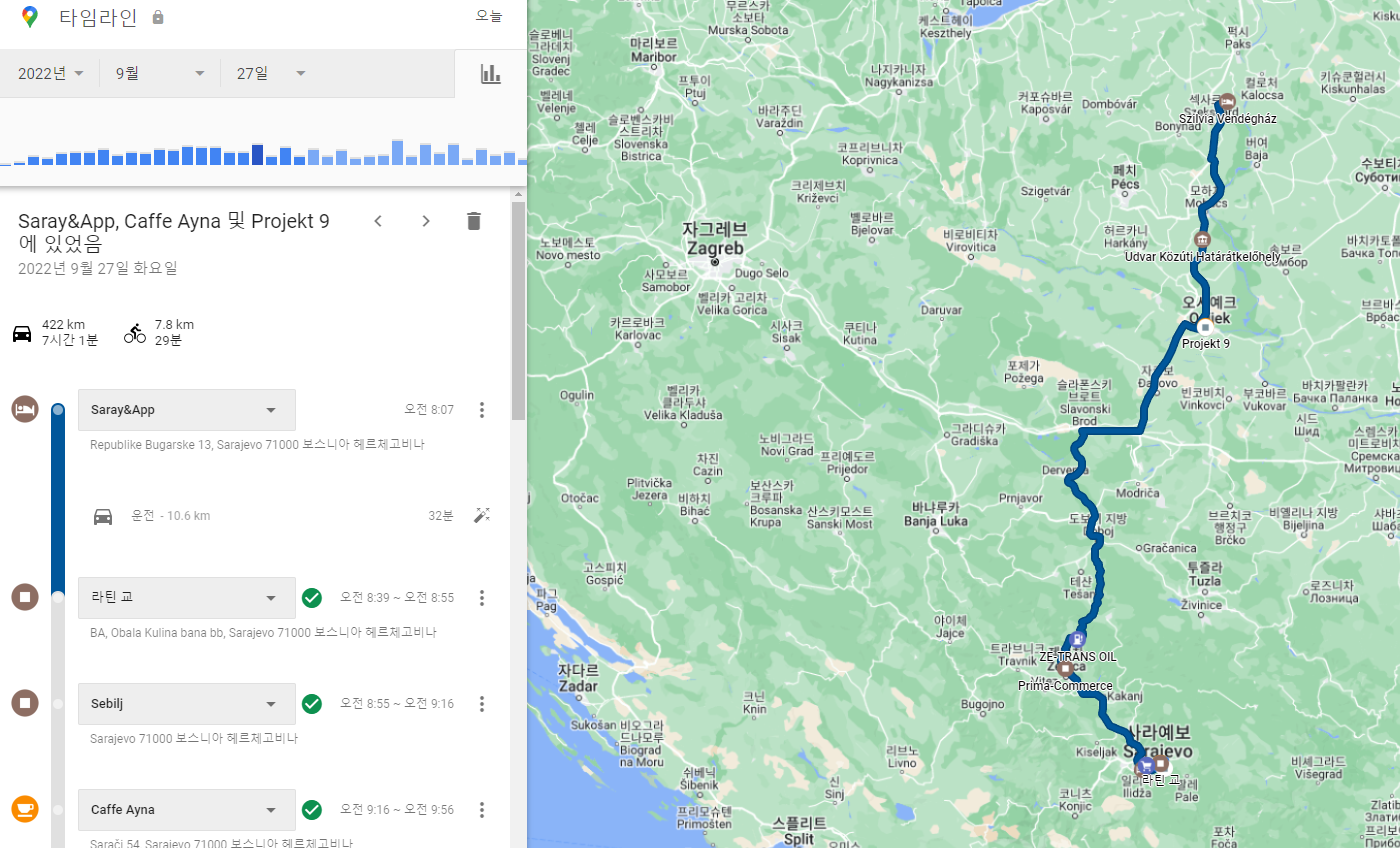
Task: Toggle confirmed checkmark for Sebilj visit
Action: 312,704
